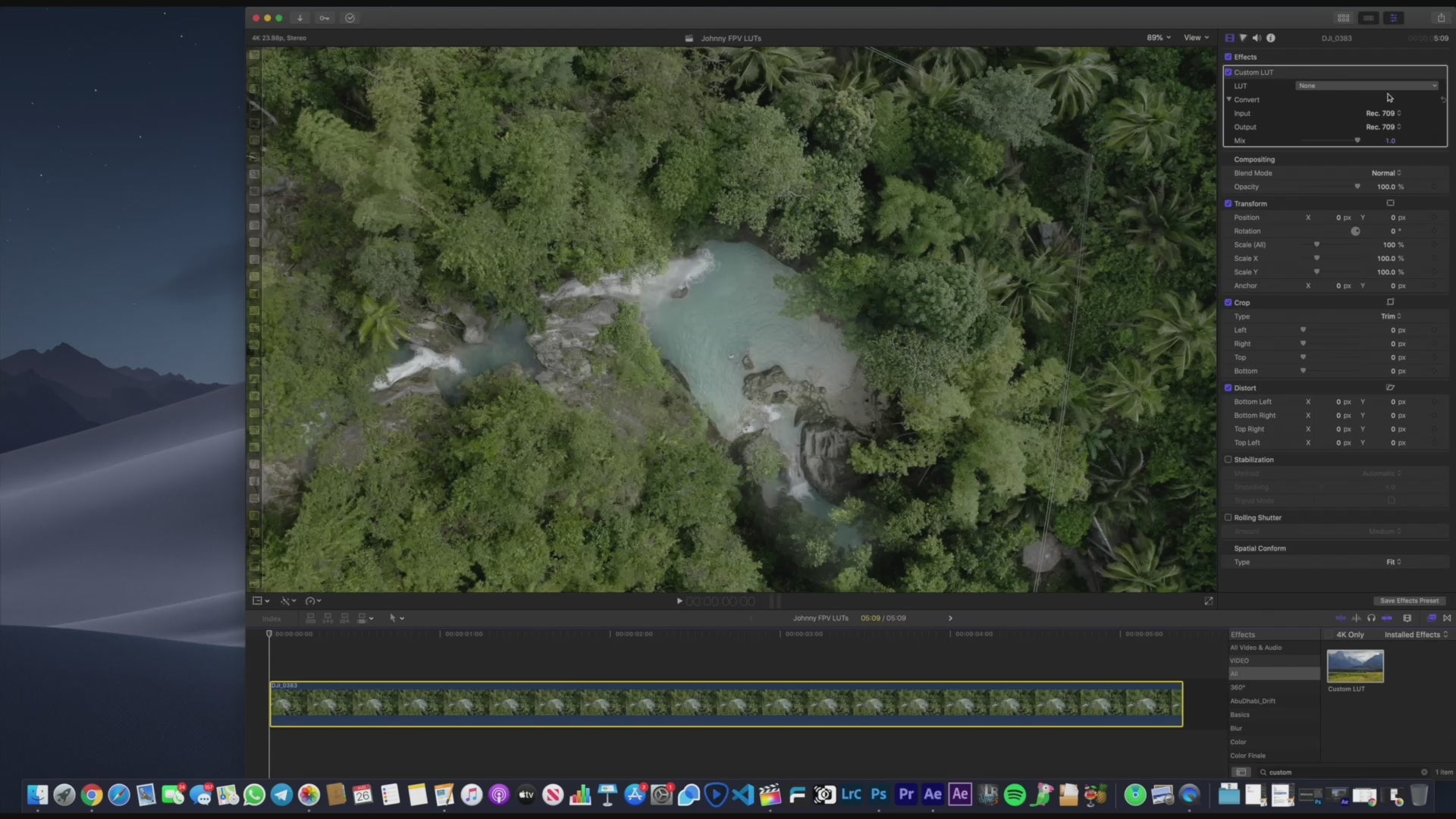
Task: Click Save Effects Preset button
Action: point(1409,601)
